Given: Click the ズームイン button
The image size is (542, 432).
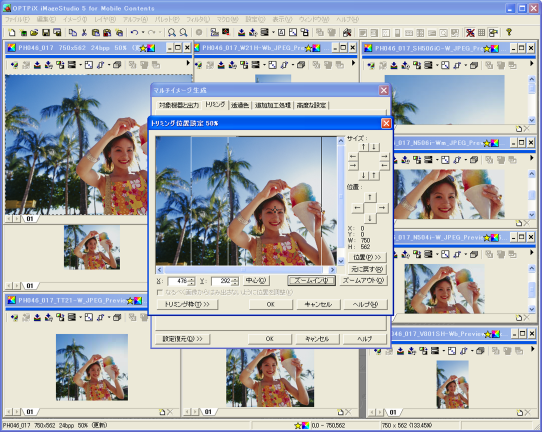Looking at the screenshot, I should pyautogui.click(x=311, y=281).
